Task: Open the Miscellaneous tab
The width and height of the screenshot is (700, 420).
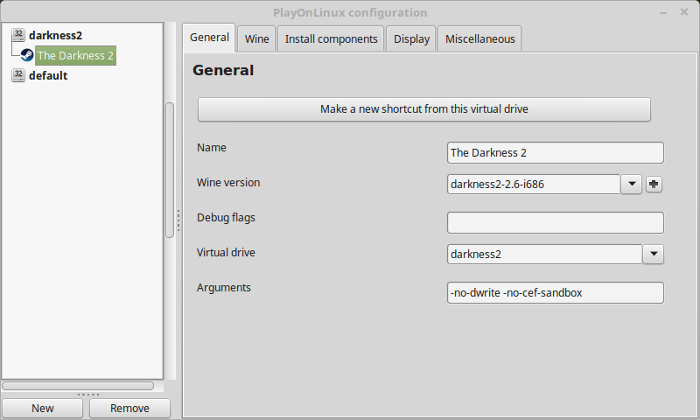Action: click(480, 39)
